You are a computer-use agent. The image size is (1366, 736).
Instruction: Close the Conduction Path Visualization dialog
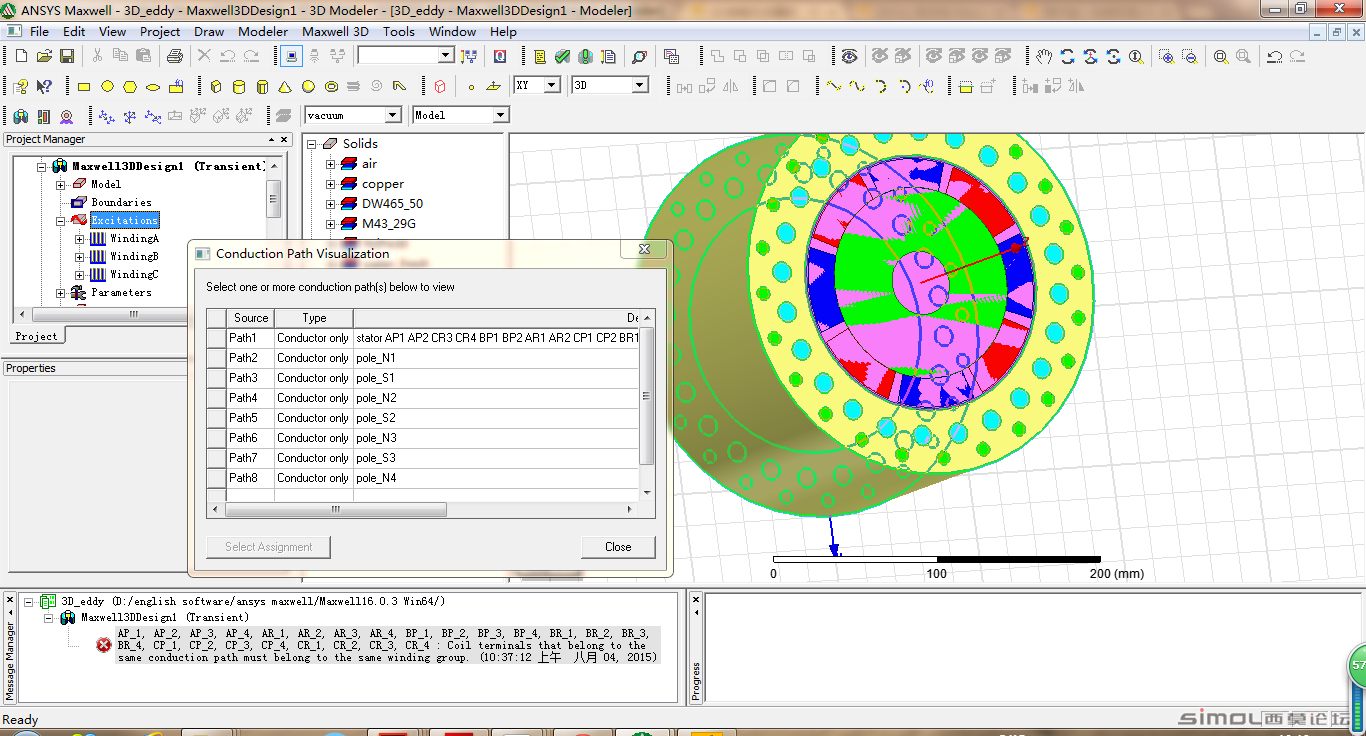[x=645, y=250]
